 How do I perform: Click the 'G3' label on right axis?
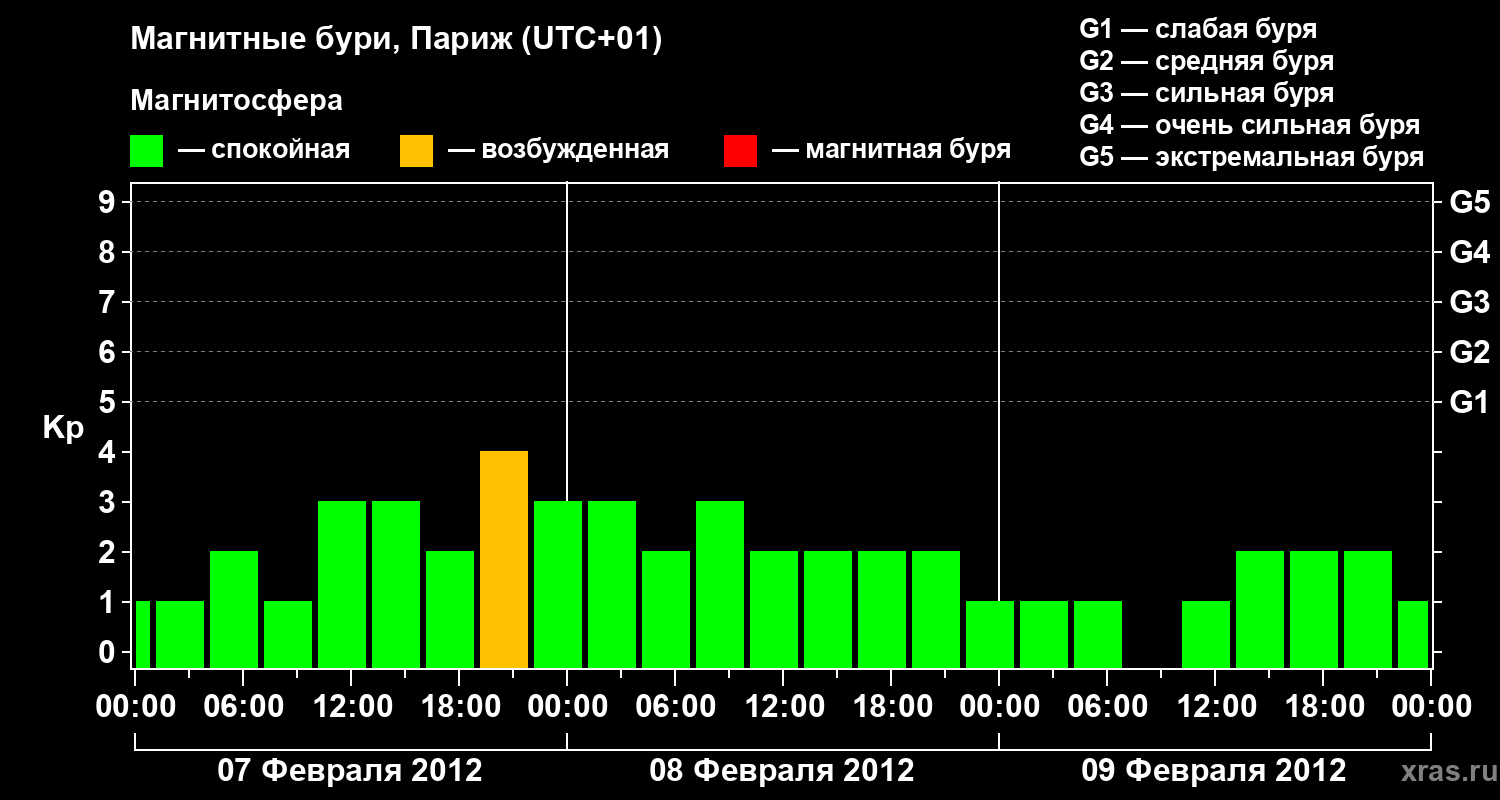click(1469, 303)
